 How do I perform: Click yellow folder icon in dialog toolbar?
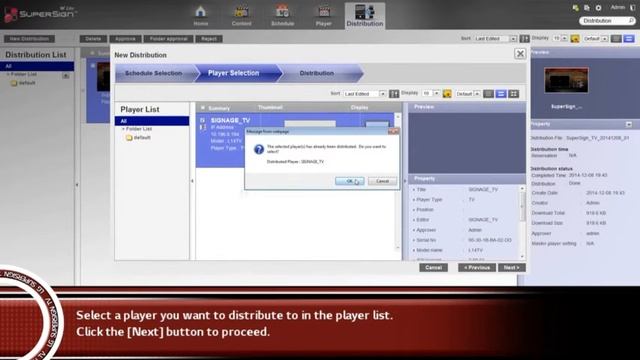[x=447, y=94]
